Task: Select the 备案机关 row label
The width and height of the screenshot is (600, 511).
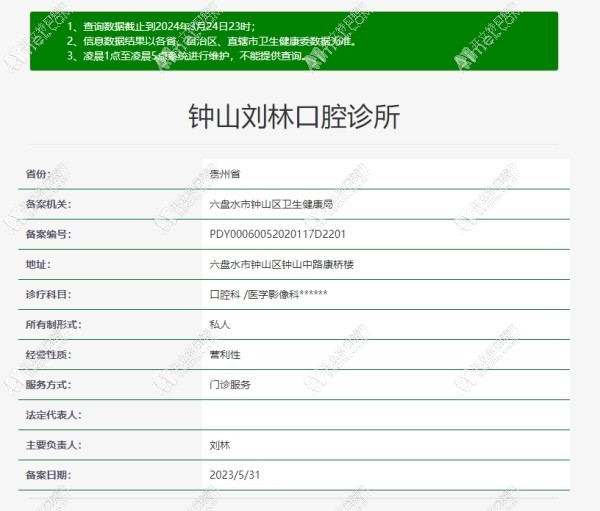Action: point(49,204)
